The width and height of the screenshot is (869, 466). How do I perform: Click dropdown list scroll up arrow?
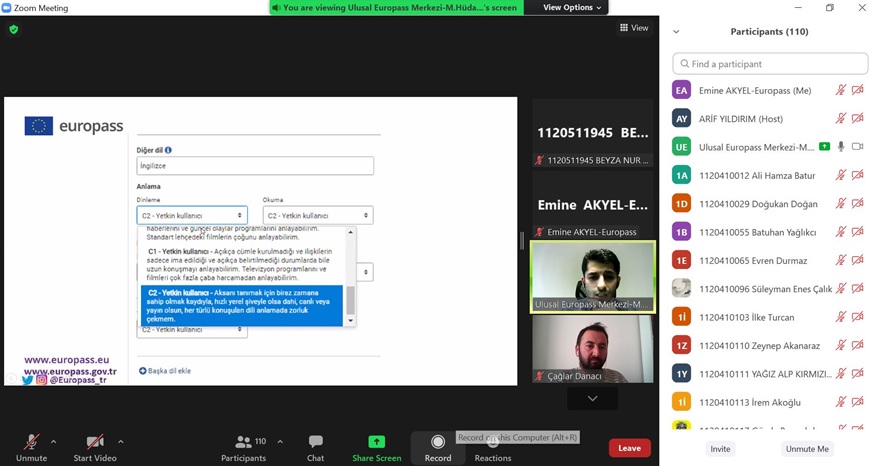pos(350,232)
